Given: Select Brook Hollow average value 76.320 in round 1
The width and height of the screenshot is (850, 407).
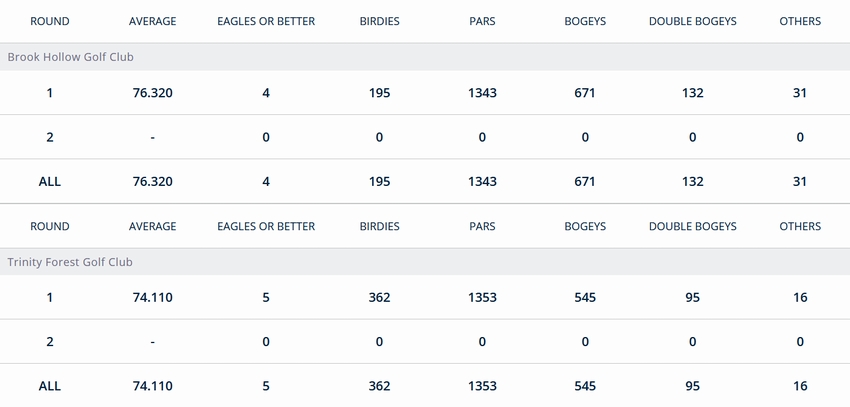Looking at the screenshot, I should 152,93.
